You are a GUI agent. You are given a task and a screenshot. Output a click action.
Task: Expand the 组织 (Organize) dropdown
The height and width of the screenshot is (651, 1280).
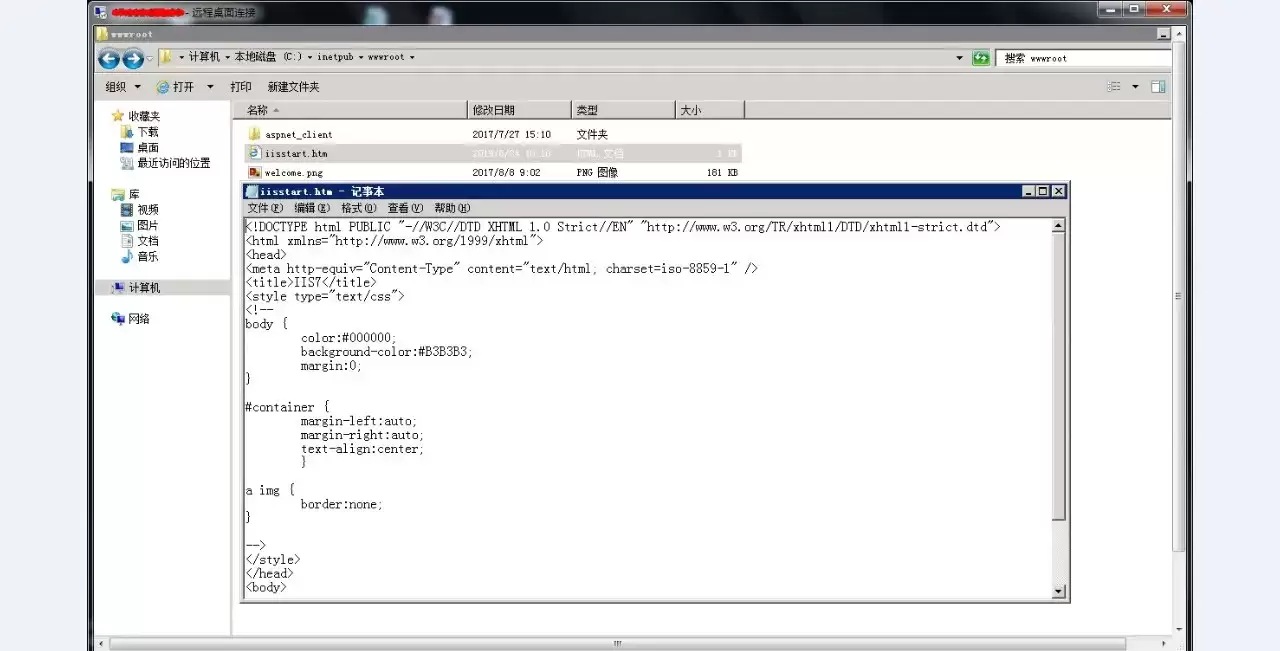[123, 87]
